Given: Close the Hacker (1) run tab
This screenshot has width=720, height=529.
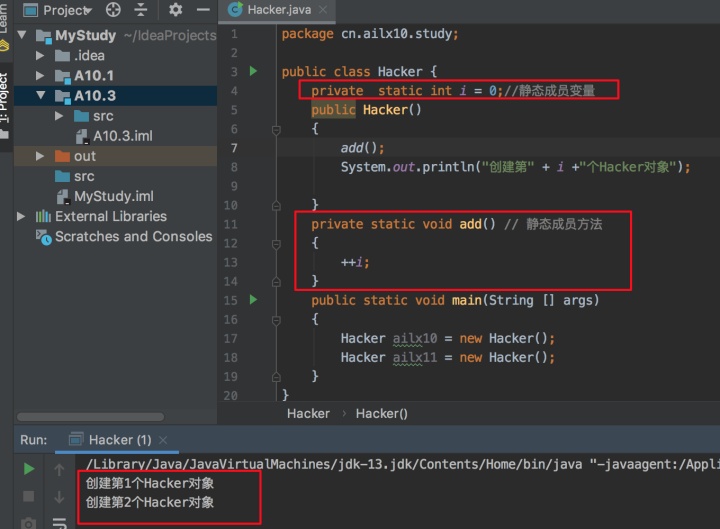Looking at the screenshot, I should click(163, 440).
